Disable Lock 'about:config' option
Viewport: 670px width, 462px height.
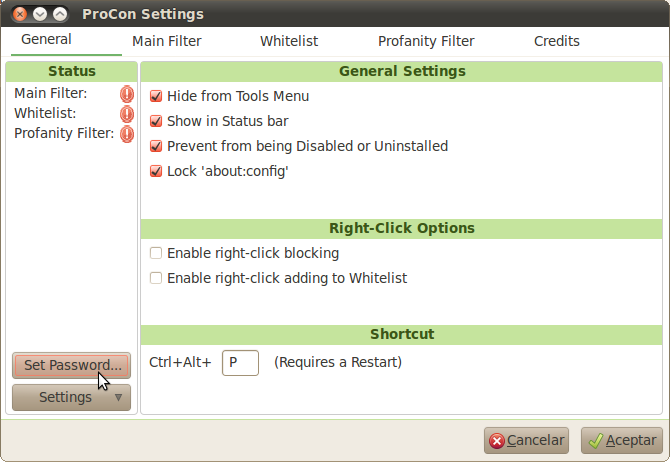pos(156,171)
